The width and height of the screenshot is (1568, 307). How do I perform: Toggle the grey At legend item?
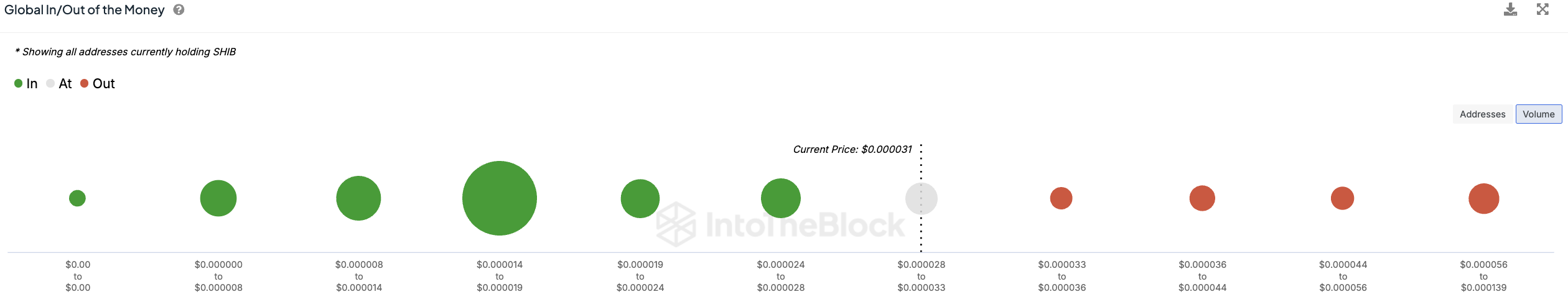59,83
